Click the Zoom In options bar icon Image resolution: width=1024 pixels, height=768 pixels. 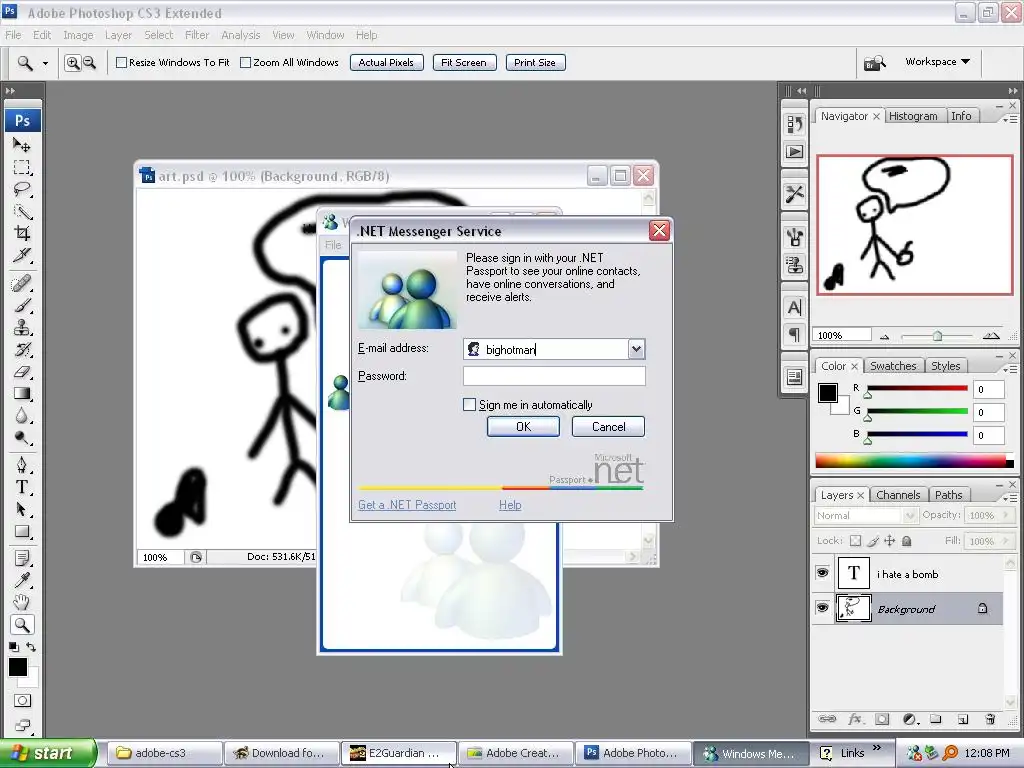click(72, 63)
